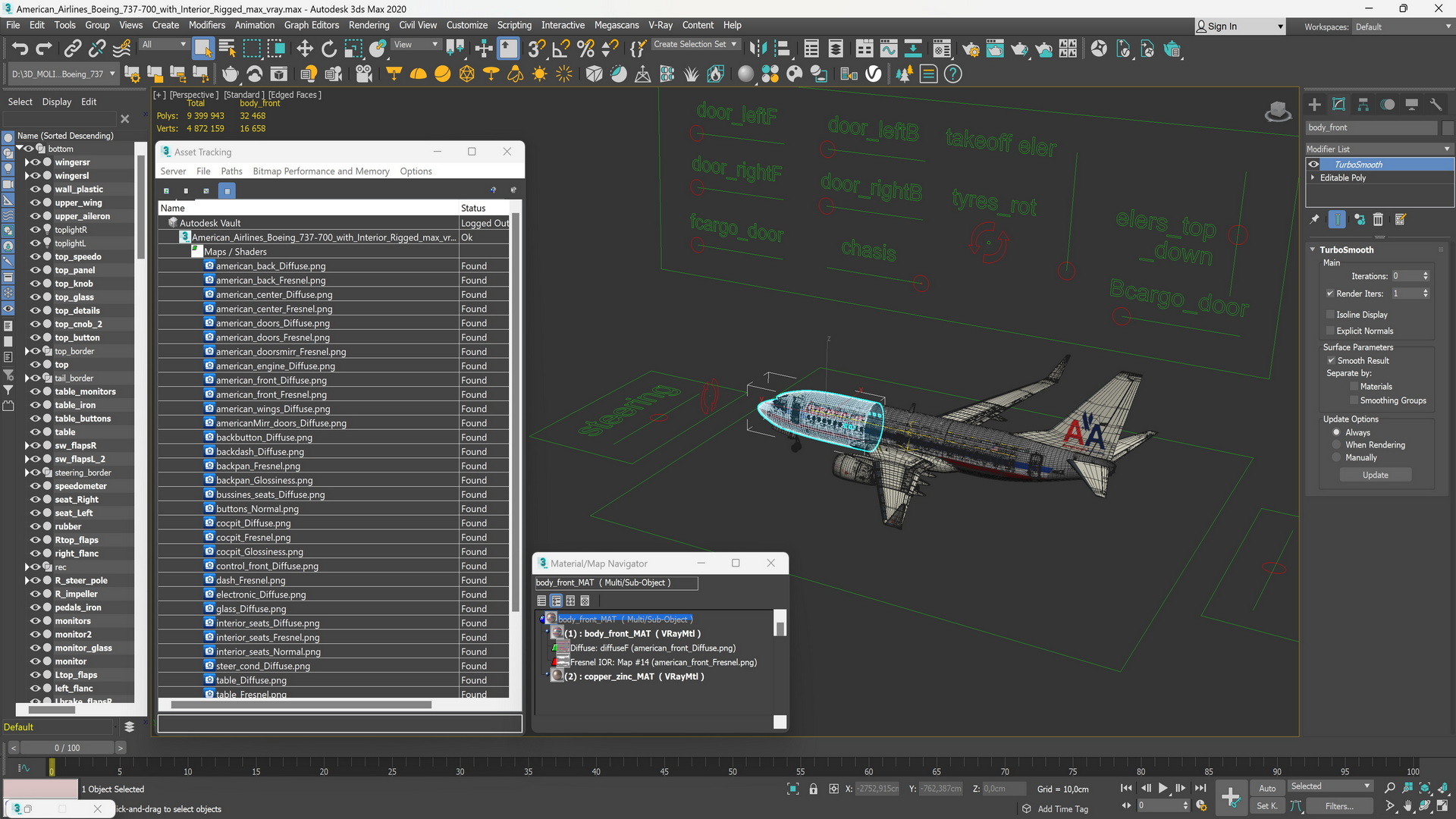Click the Mirror tool icon

pyautogui.click(x=757, y=49)
